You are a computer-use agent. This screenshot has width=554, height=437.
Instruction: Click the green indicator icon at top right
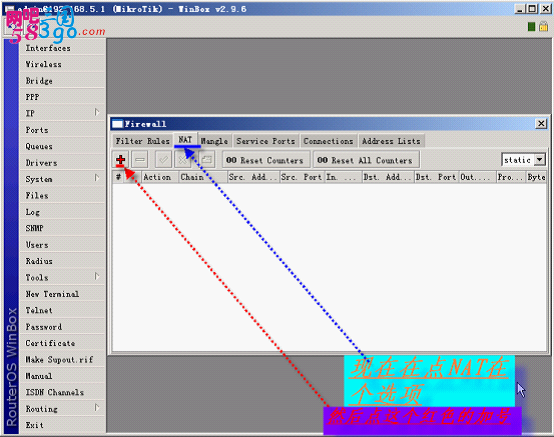(531, 26)
